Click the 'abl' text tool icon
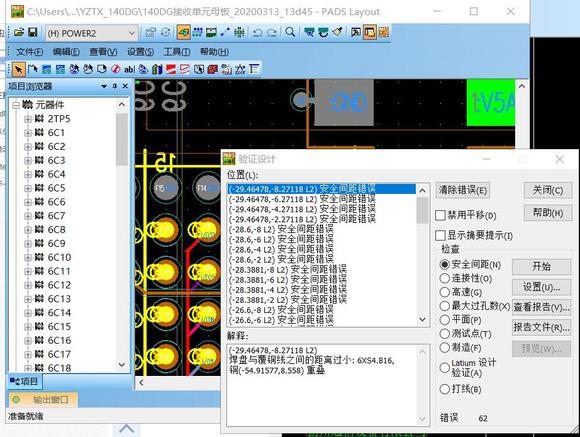 pos(129,69)
